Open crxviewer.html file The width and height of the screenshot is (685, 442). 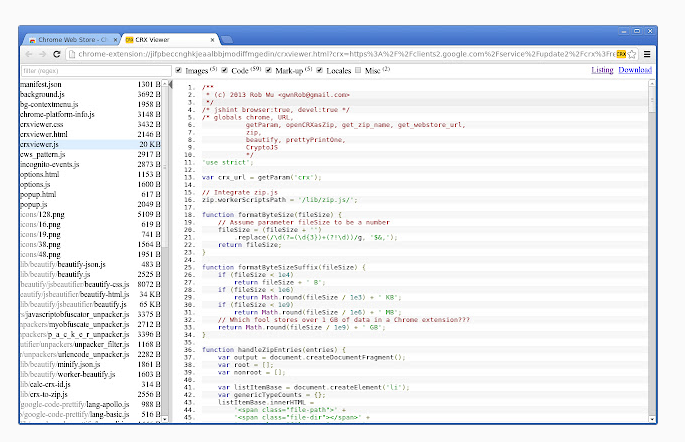(x=90, y=135)
